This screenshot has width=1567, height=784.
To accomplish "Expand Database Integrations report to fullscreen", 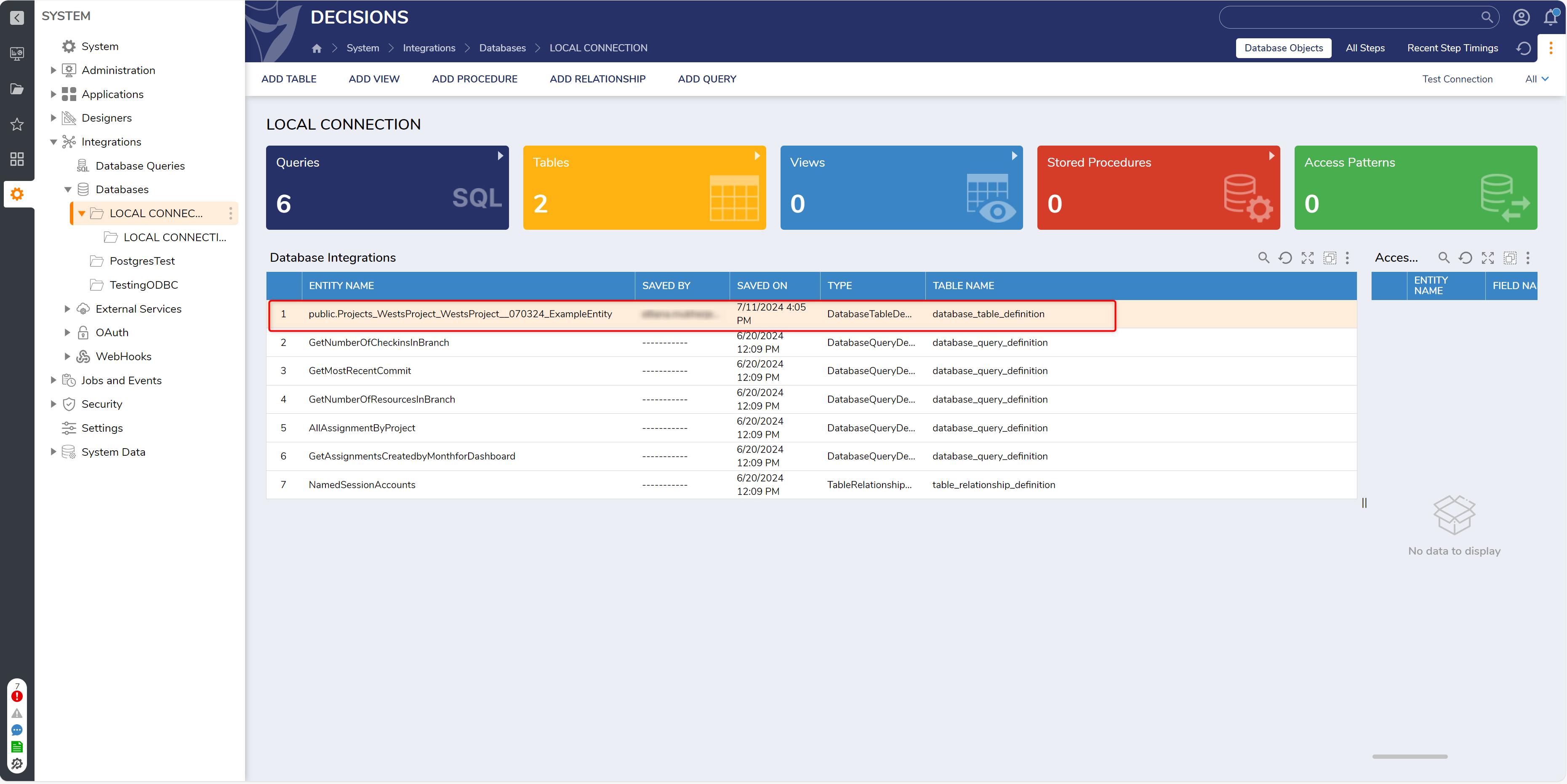I will pyautogui.click(x=1307, y=258).
